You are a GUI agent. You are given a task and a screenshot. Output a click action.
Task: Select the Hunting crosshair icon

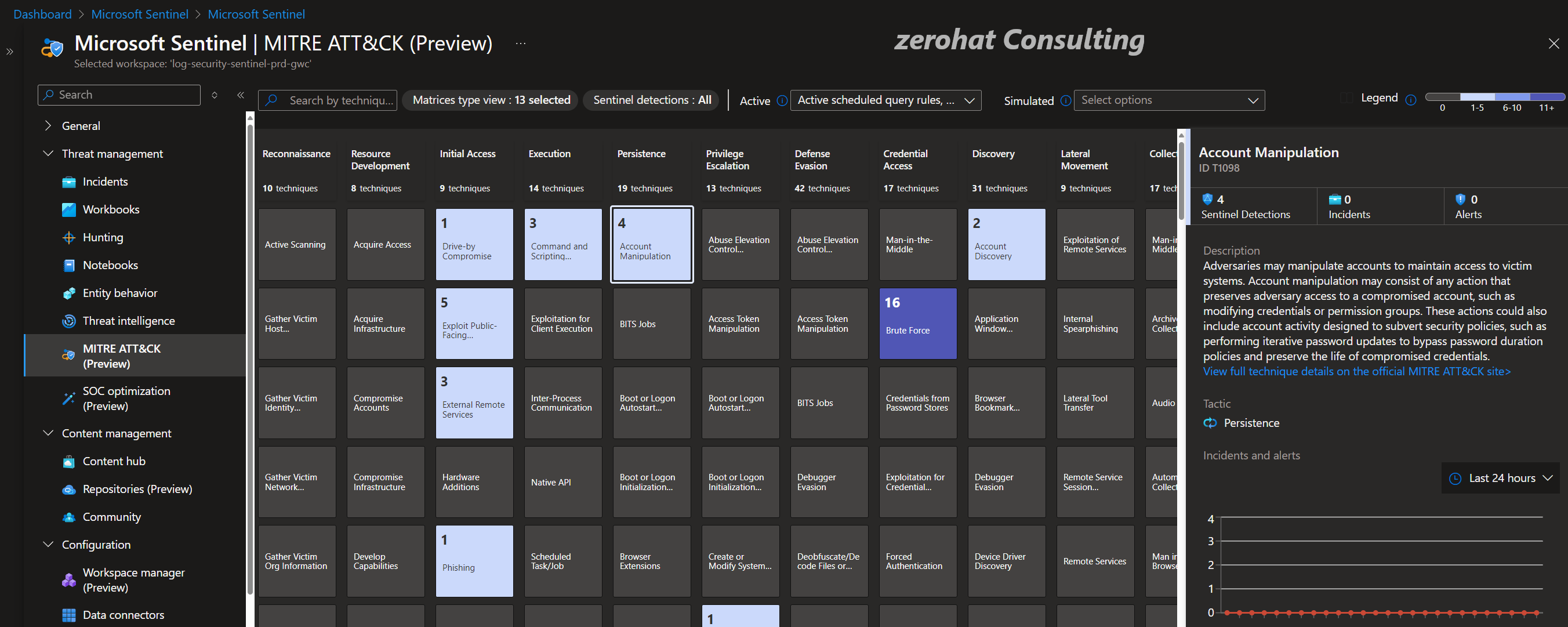click(69, 237)
